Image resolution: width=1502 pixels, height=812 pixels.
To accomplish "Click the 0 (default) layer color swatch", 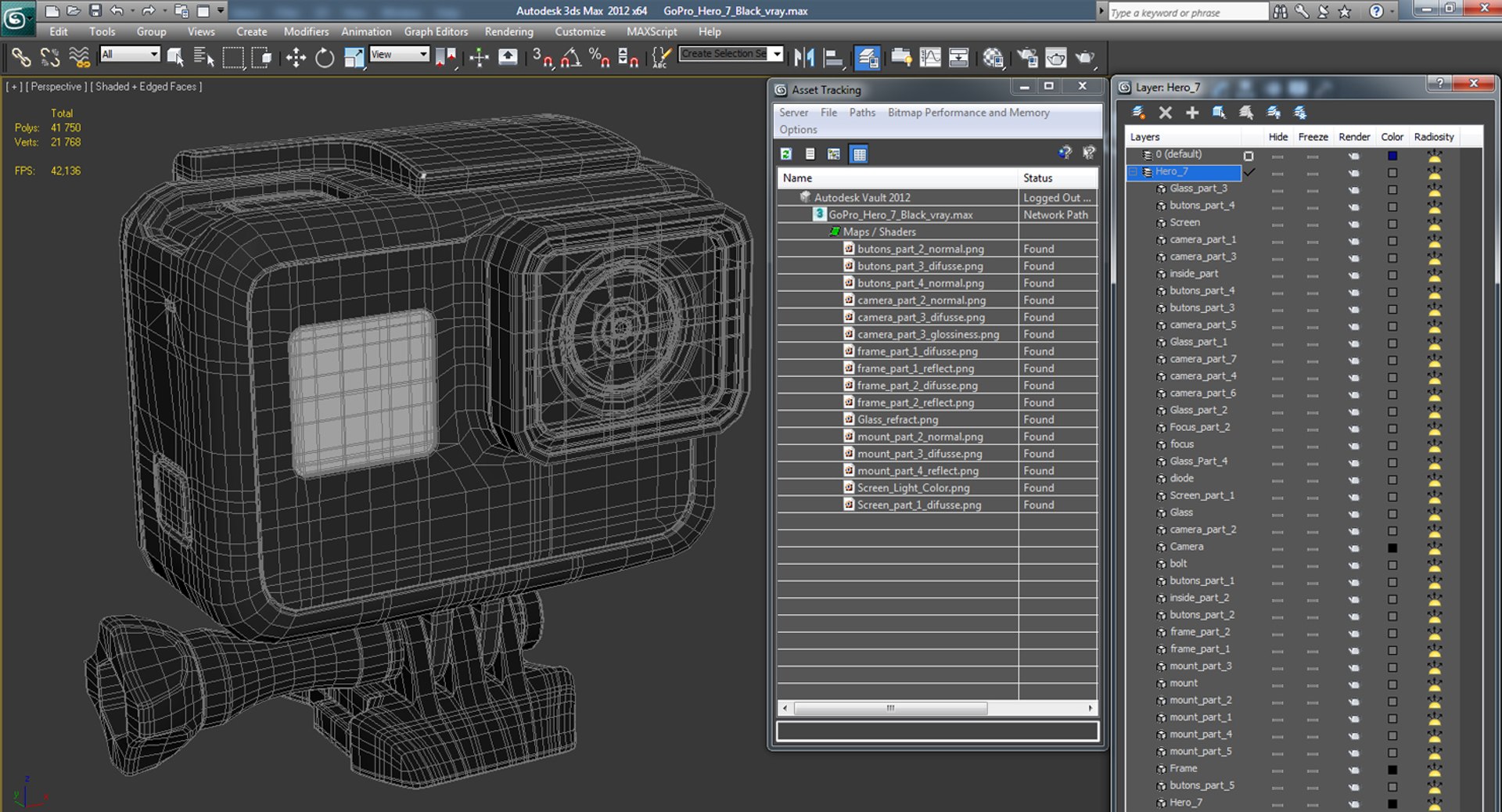I will click(x=1392, y=156).
